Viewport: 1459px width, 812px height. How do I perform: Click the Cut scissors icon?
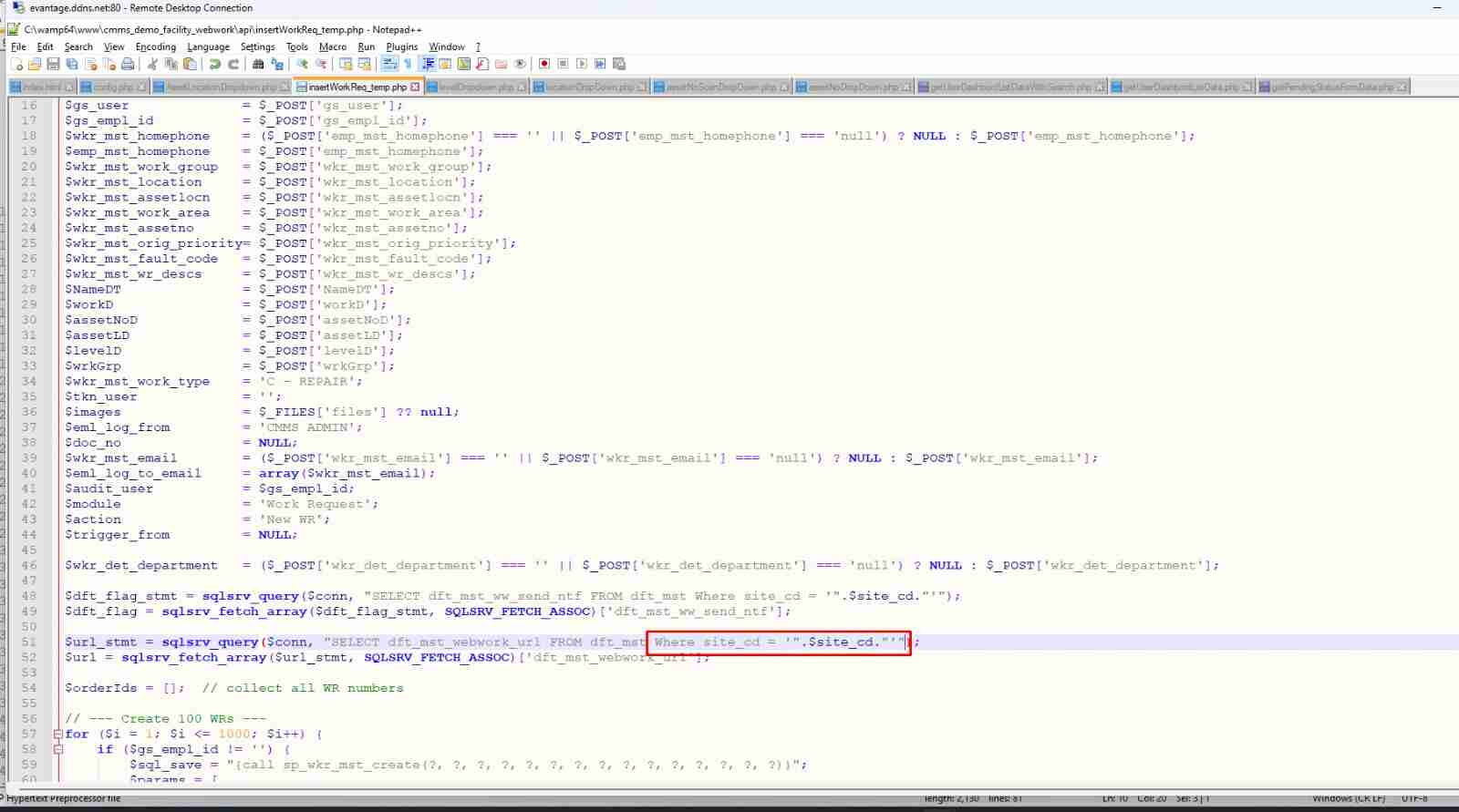tap(152, 64)
